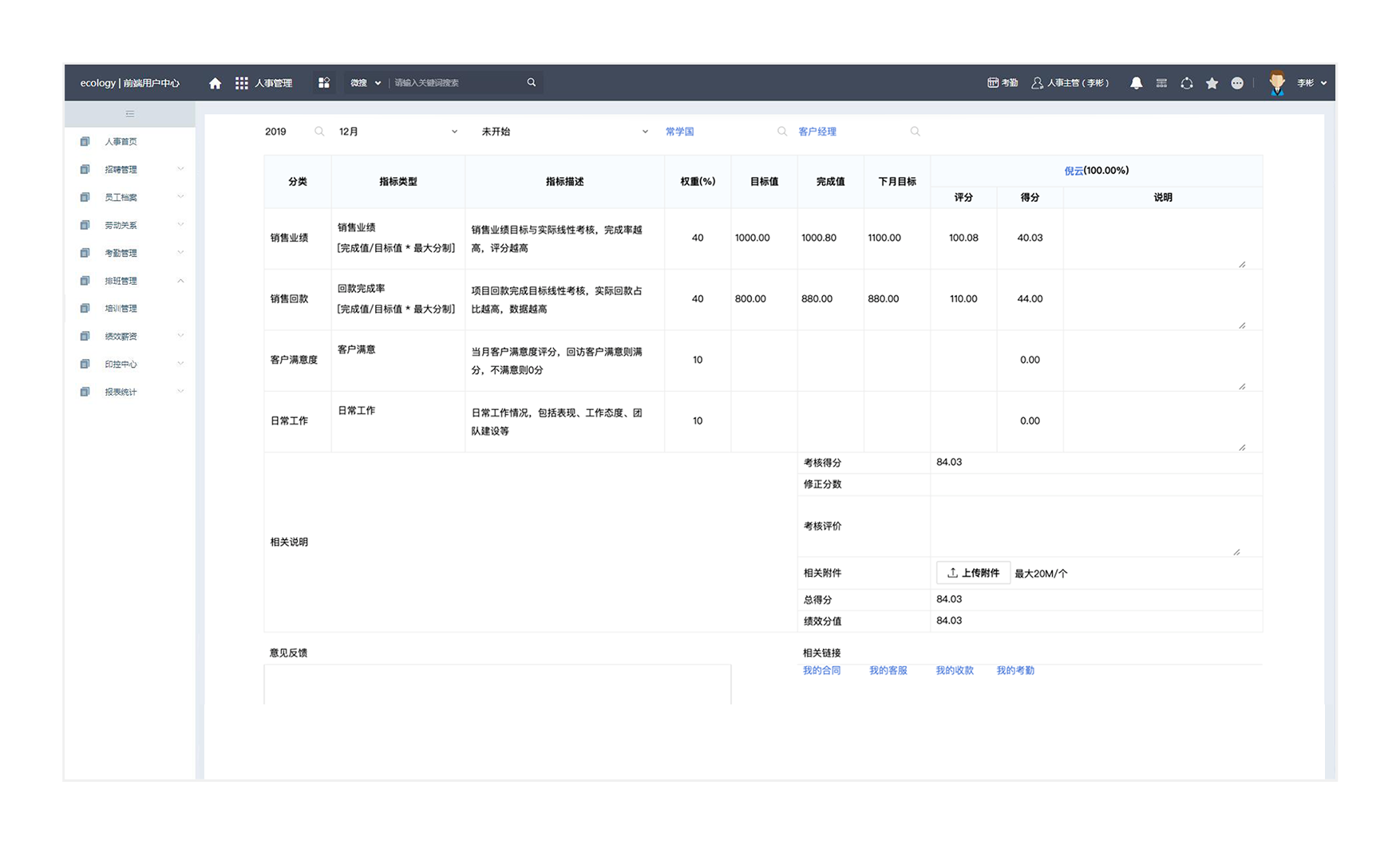Go to the home page icon
Image resolution: width=1400 pixels, height=844 pixels.
click(215, 83)
